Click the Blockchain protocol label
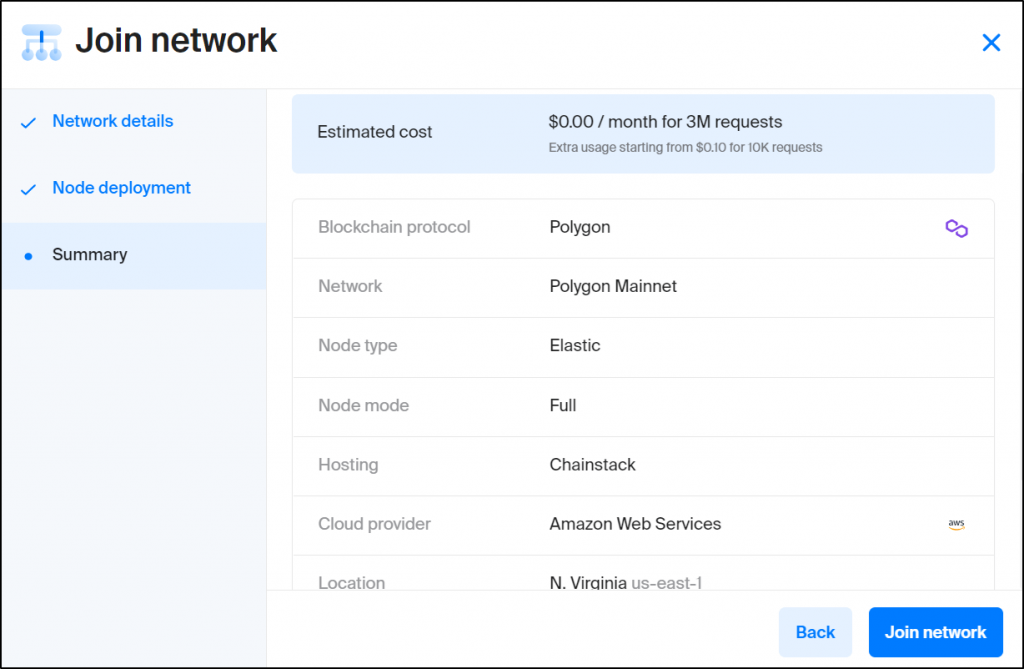The image size is (1024, 669). point(394,227)
